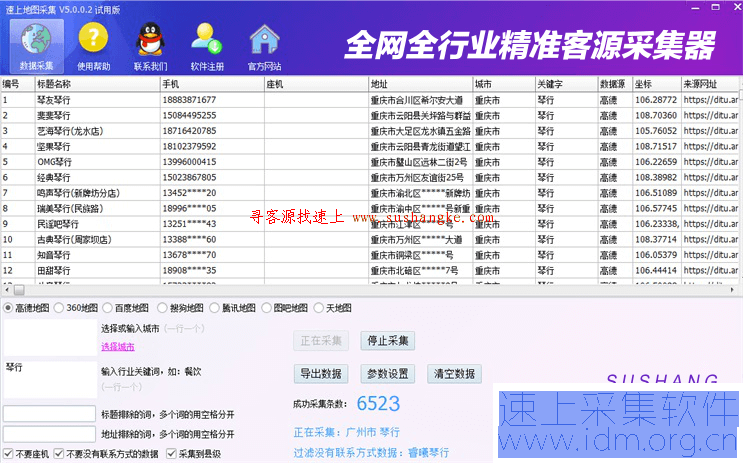This screenshot has height=463, width=743.
Task: Select the row 瑞美琴行(民族路)
Action: pyautogui.click(x=370, y=209)
